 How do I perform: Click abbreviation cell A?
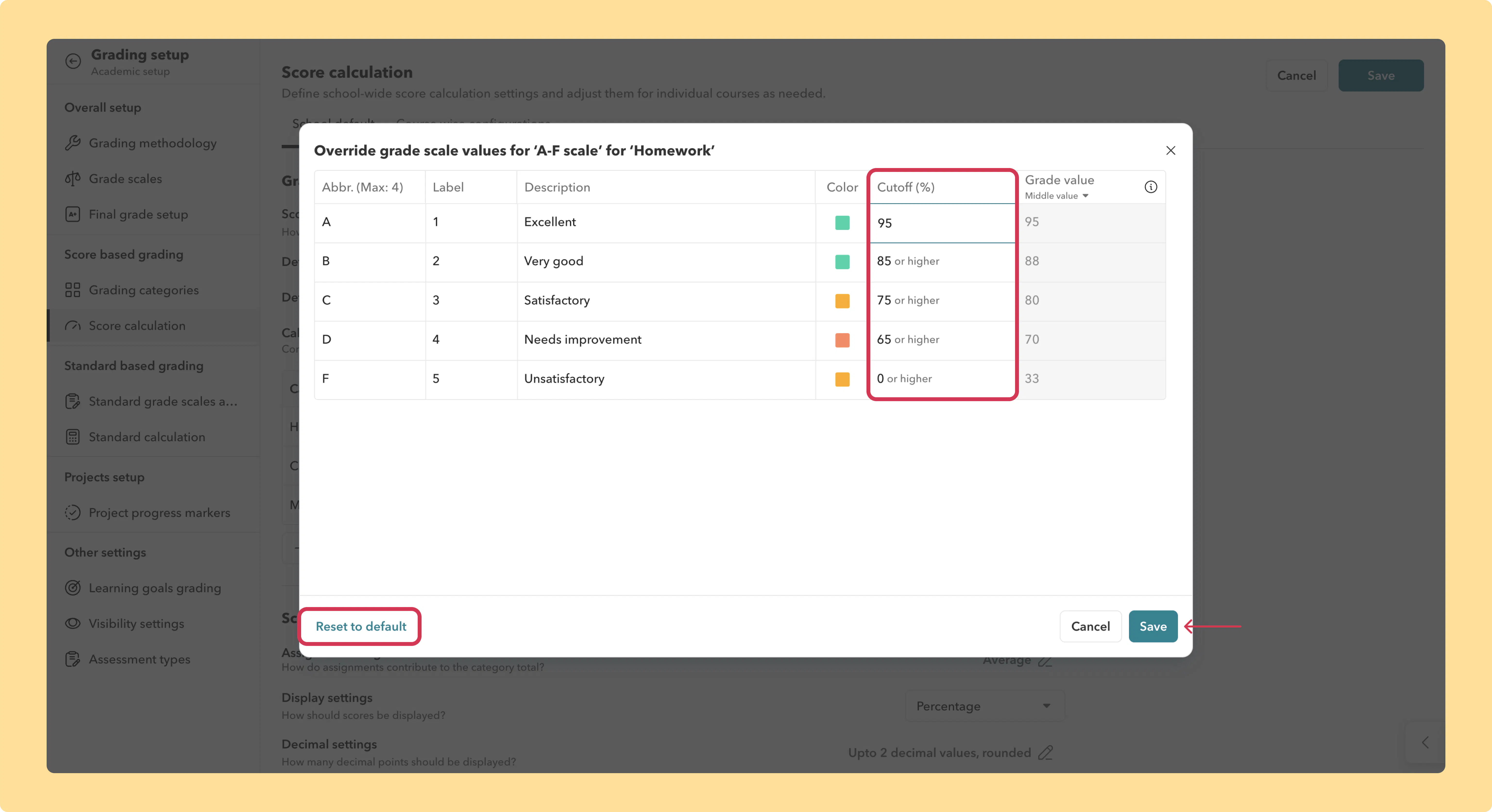[370, 222]
